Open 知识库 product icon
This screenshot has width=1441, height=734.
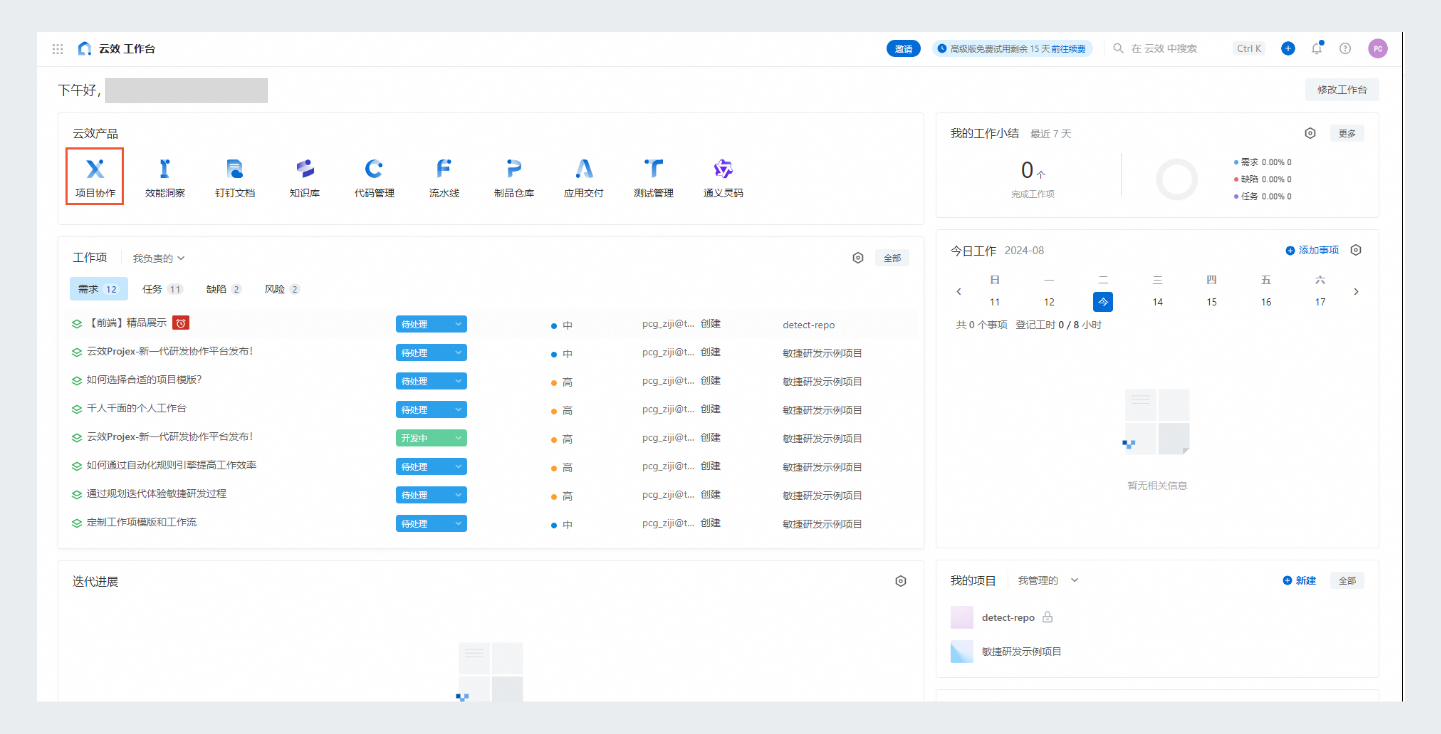pos(305,178)
